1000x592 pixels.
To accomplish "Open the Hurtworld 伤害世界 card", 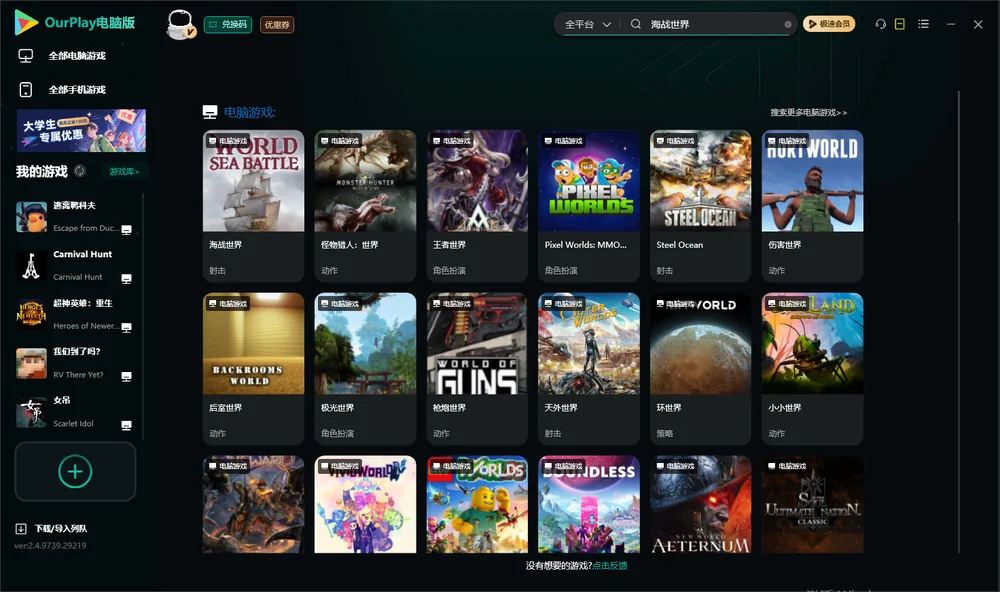I will [x=812, y=205].
